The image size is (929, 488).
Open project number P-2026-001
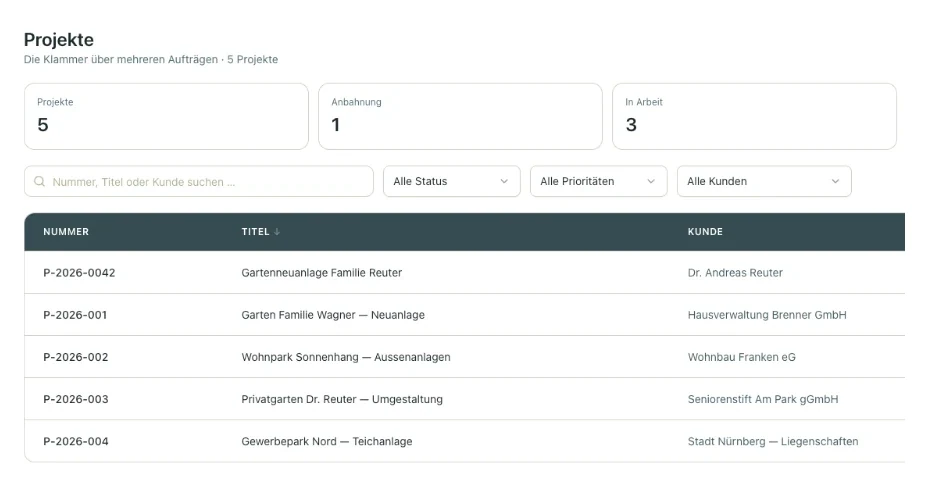pyautogui.click(x=75, y=315)
